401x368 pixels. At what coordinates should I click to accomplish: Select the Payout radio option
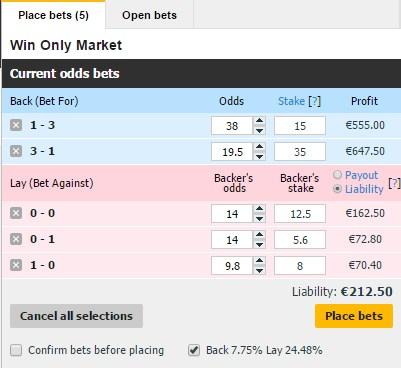pos(337,175)
